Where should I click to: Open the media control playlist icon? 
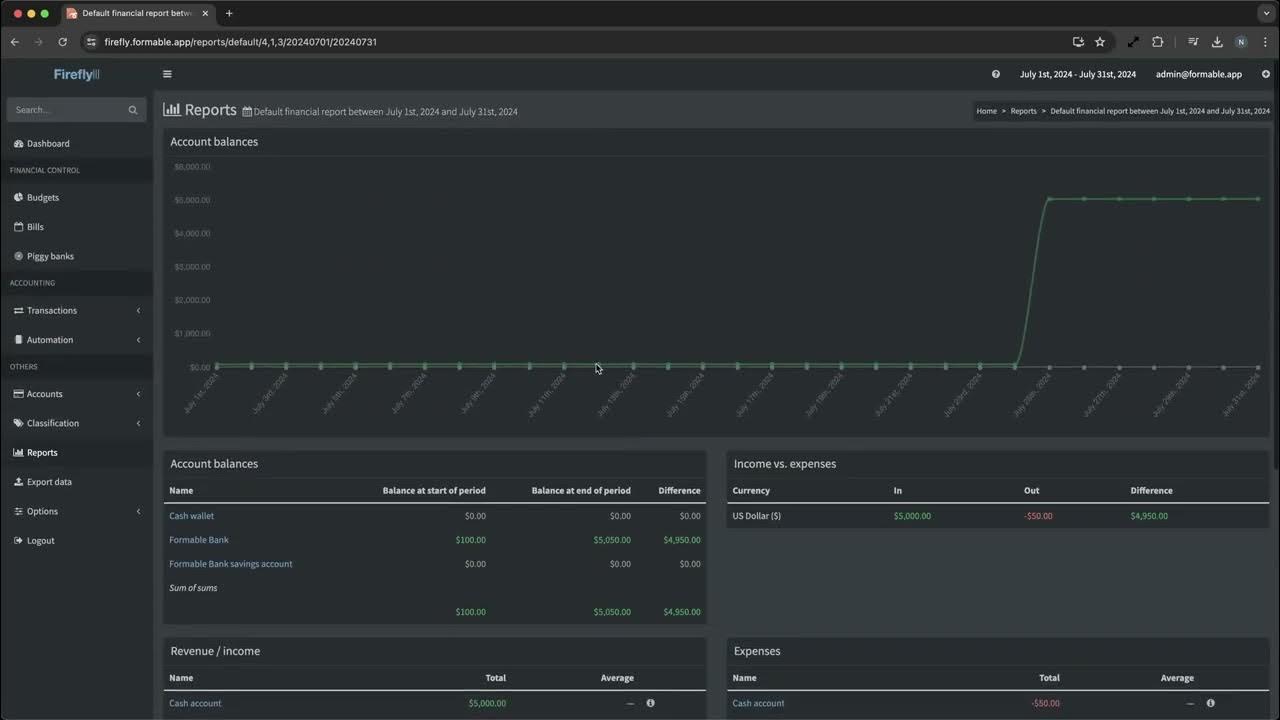point(1193,42)
